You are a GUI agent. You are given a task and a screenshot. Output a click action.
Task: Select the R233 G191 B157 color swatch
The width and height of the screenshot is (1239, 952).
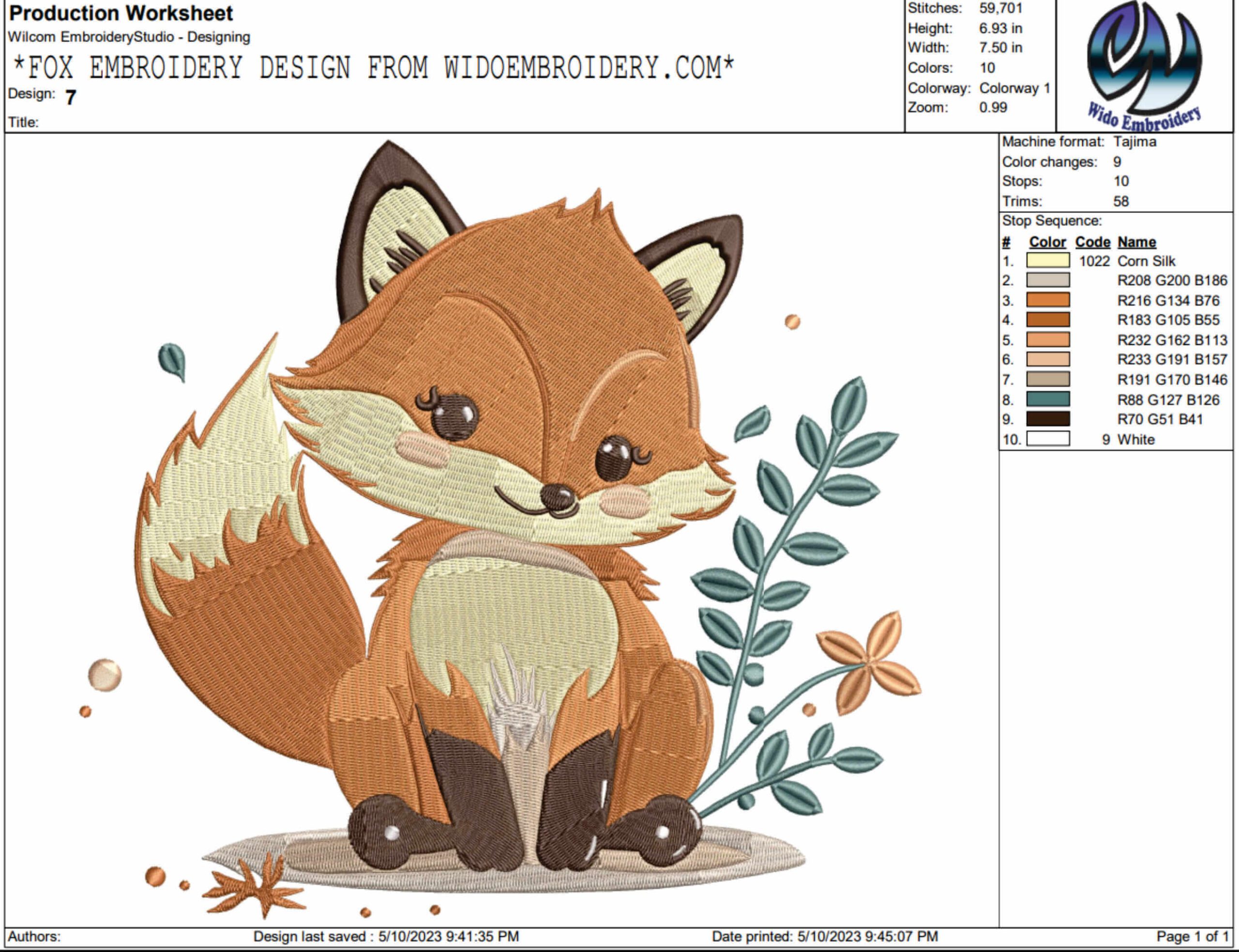point(1047,359)
